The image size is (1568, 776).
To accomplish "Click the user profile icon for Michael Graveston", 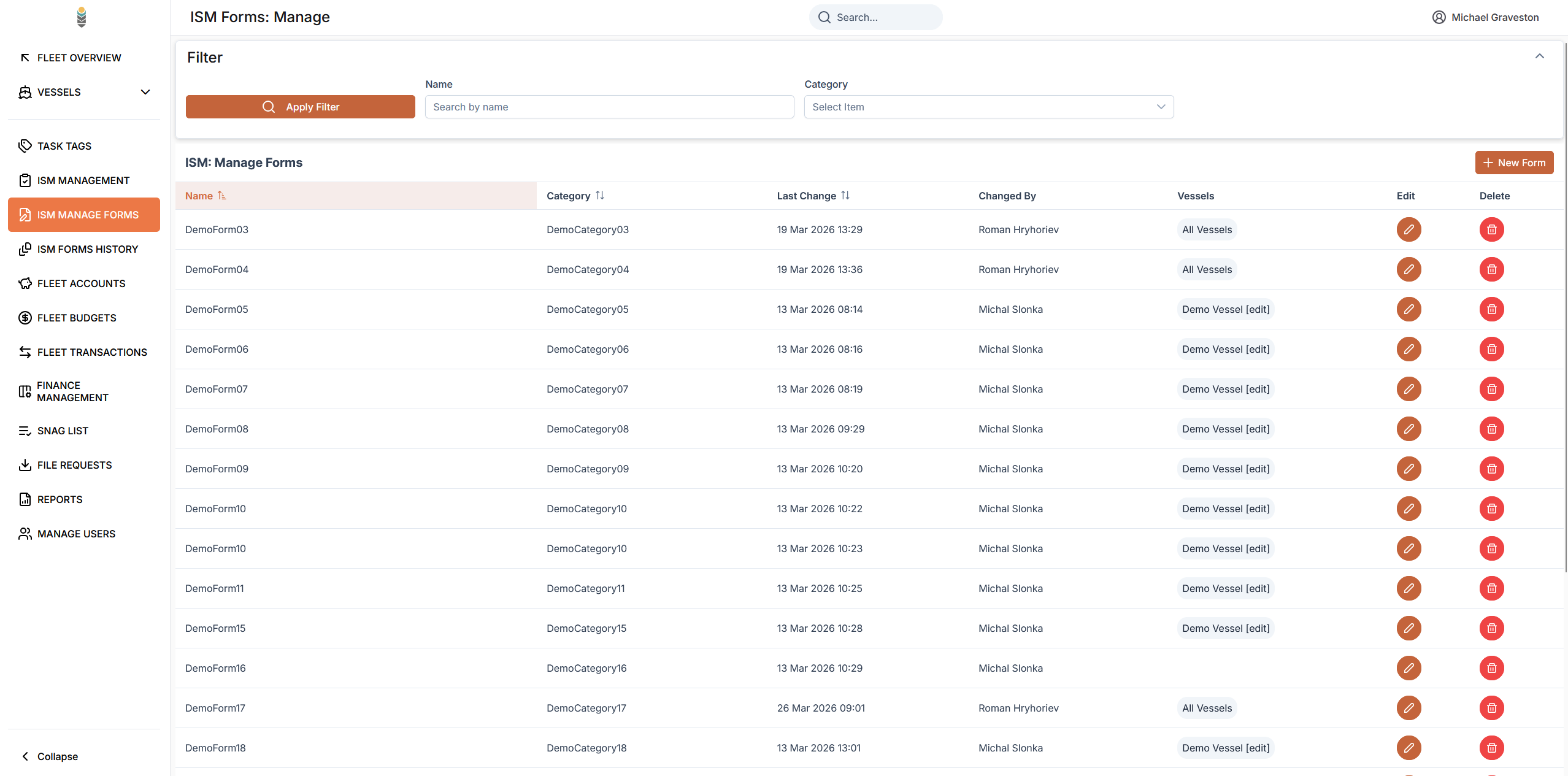I will (x=1439, y=17).
